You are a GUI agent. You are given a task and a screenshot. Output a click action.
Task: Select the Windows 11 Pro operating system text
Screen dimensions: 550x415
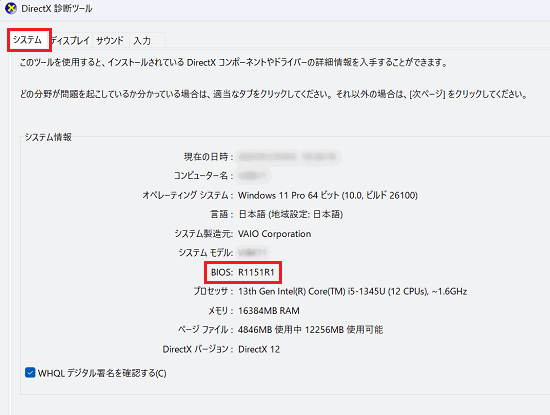(328, 195)
